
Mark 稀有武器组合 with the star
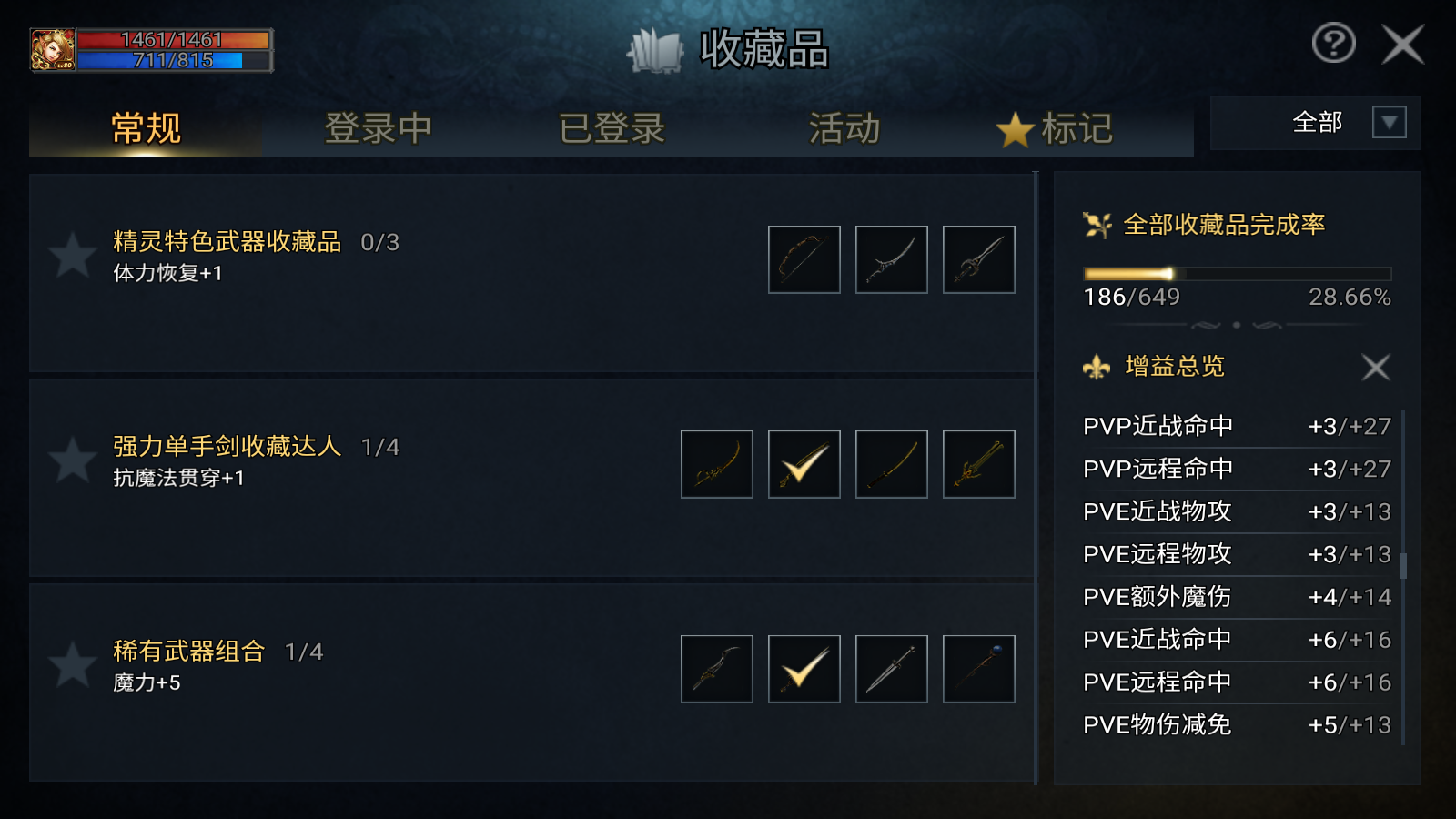(x=72, y=664)
